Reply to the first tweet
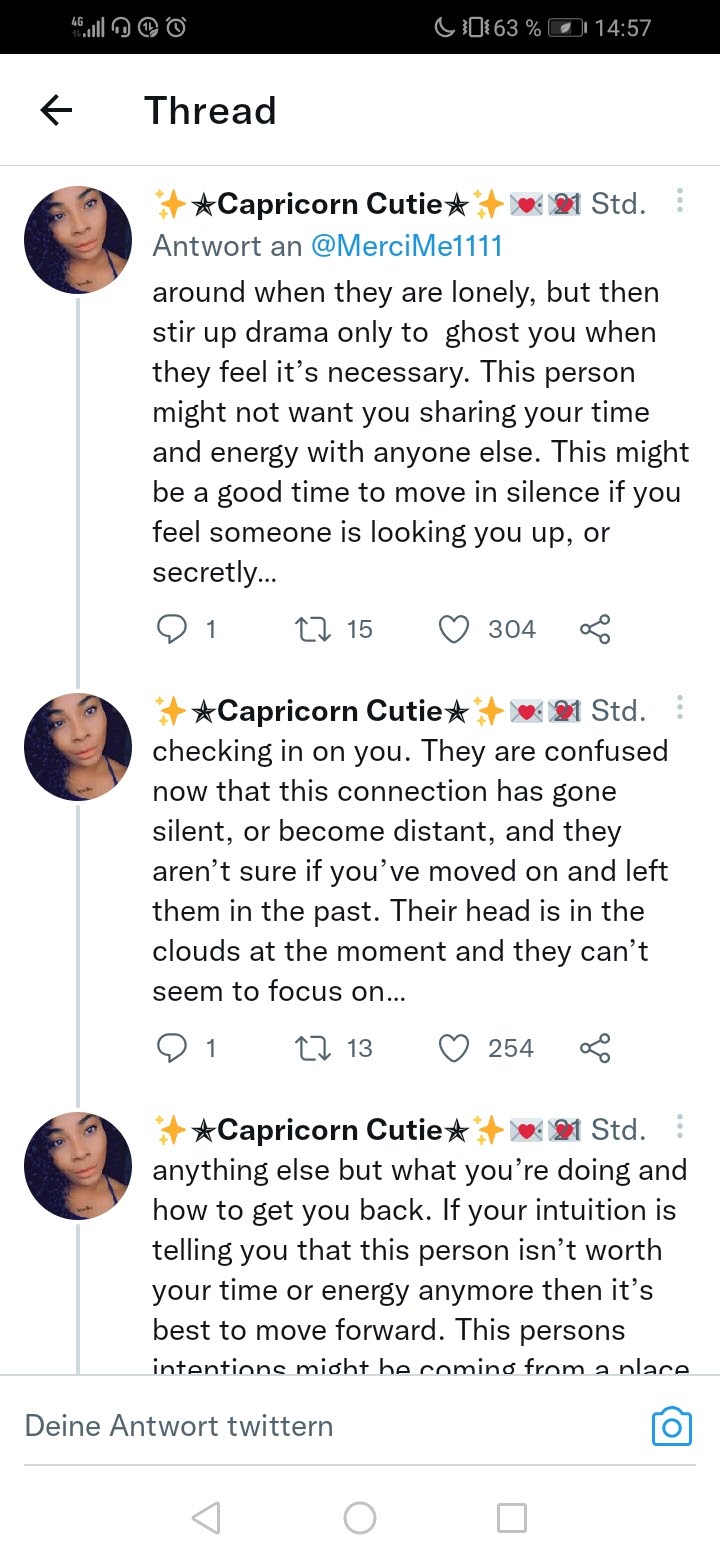720x1560 pixels. 173,629
